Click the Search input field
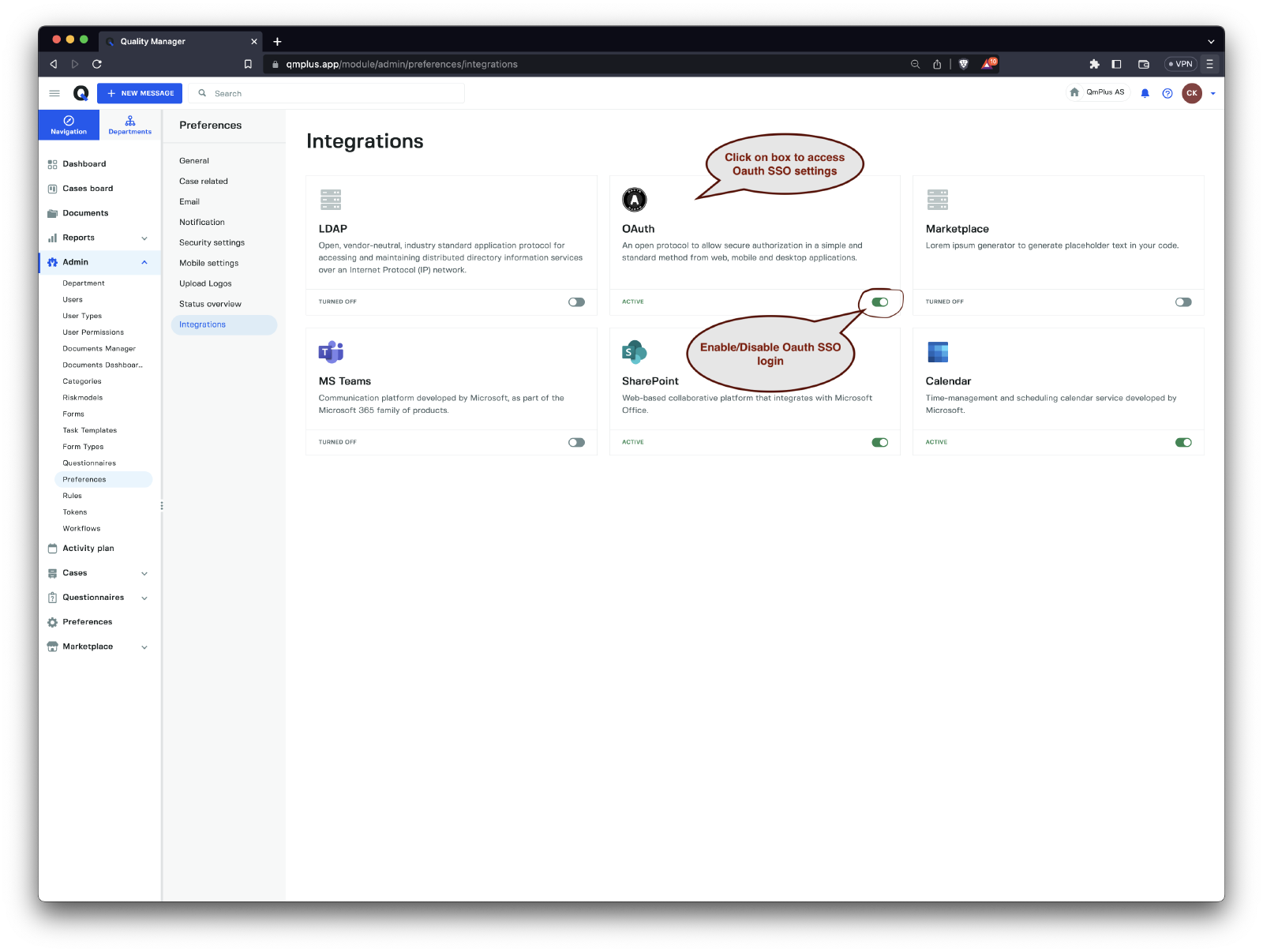1263x952 pixels. tap(332, 93)
